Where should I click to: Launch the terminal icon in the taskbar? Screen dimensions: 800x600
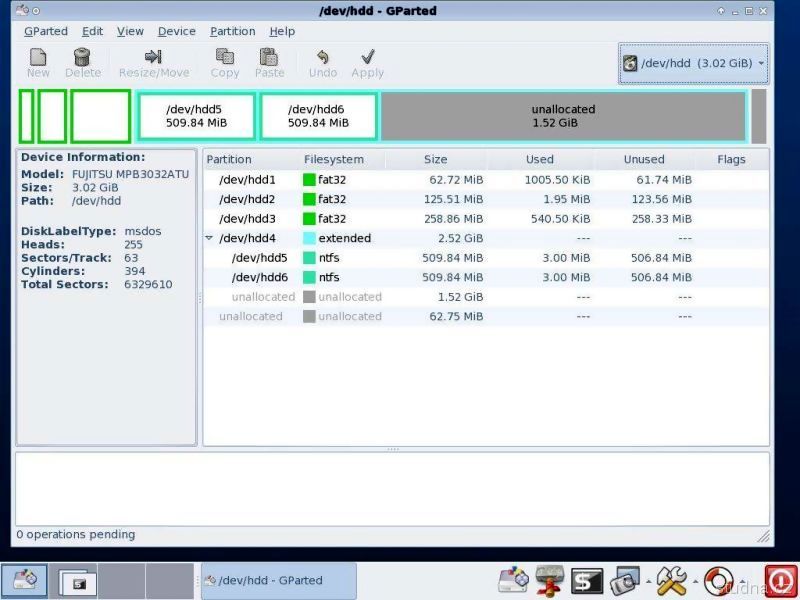point(585,580)
